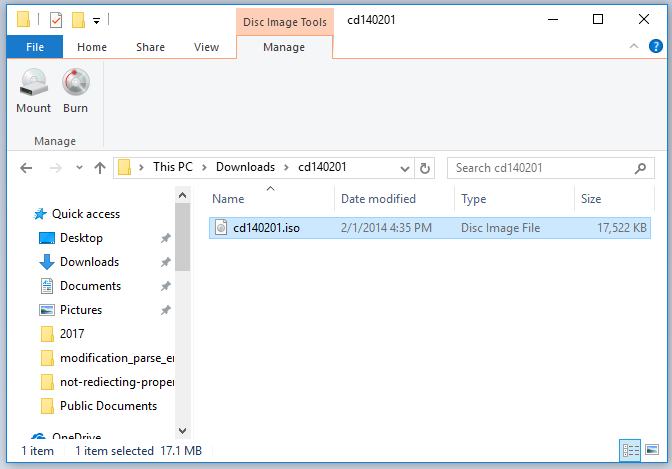Go back with the back arrow
The image size is (672, 469).
[26, 168]
